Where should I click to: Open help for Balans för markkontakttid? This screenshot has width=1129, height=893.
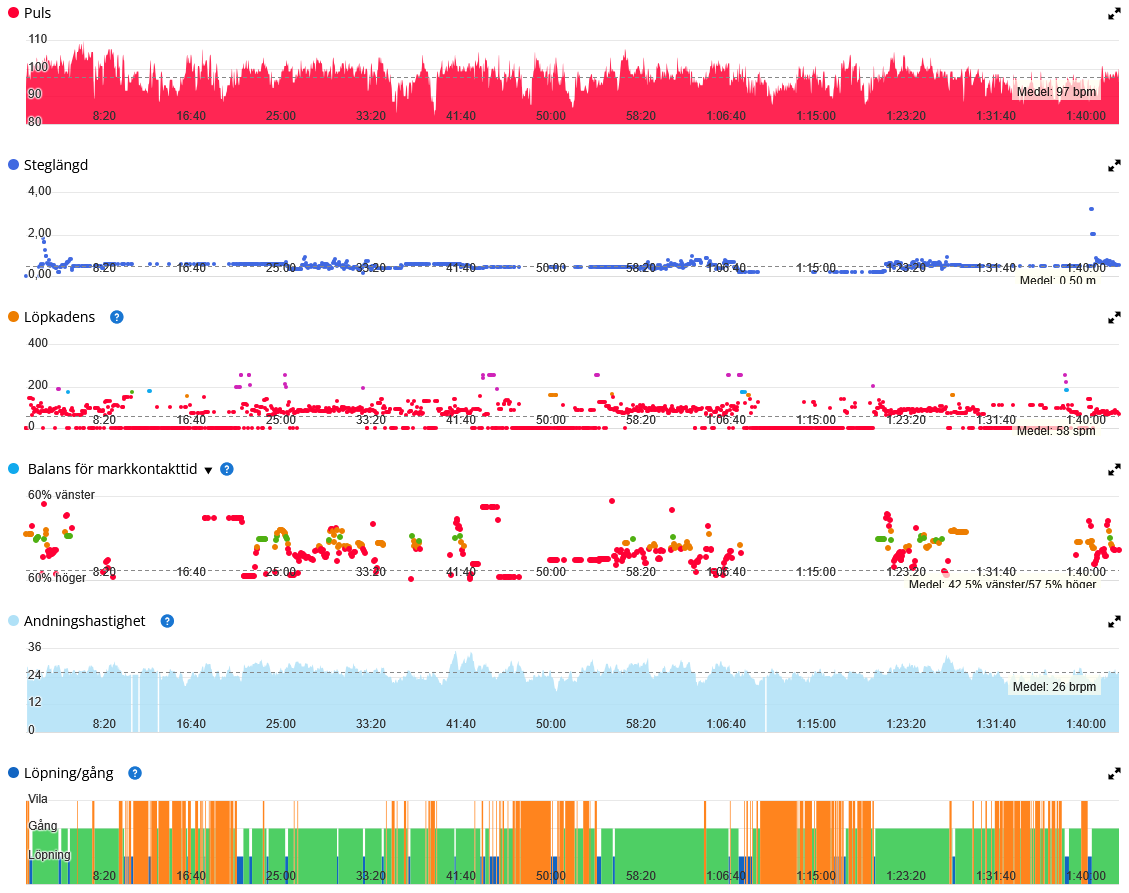227,469
